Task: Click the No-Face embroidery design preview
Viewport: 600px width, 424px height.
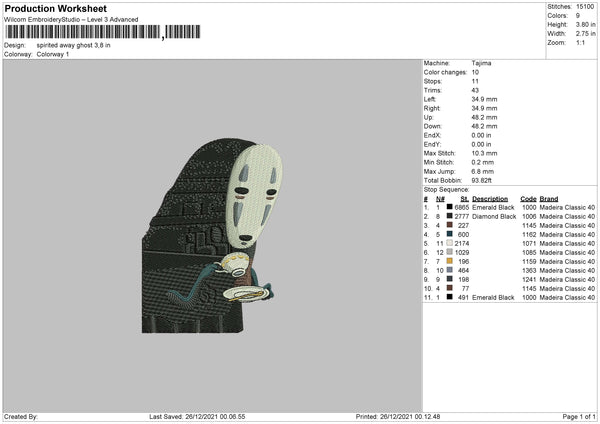Action: (212, 236)
